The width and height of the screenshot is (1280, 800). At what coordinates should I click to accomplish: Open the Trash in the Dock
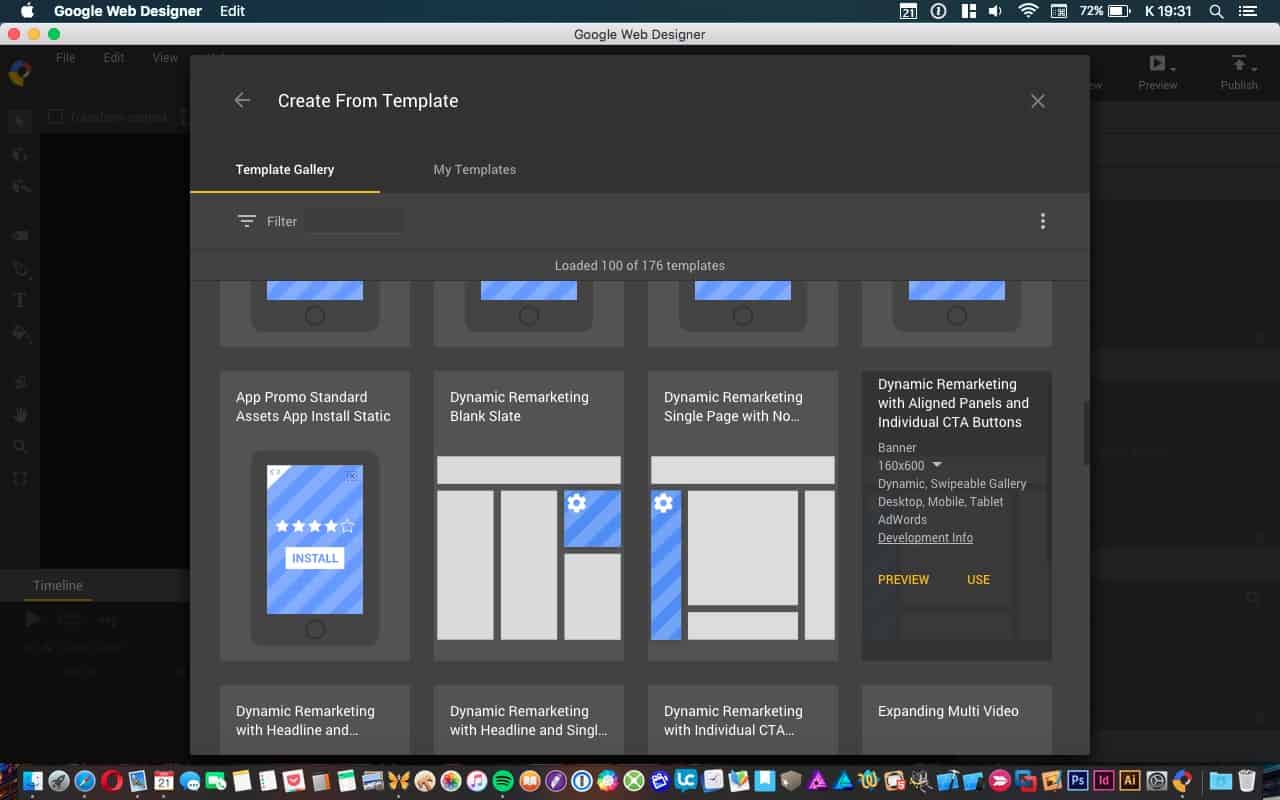[1246, 781]
